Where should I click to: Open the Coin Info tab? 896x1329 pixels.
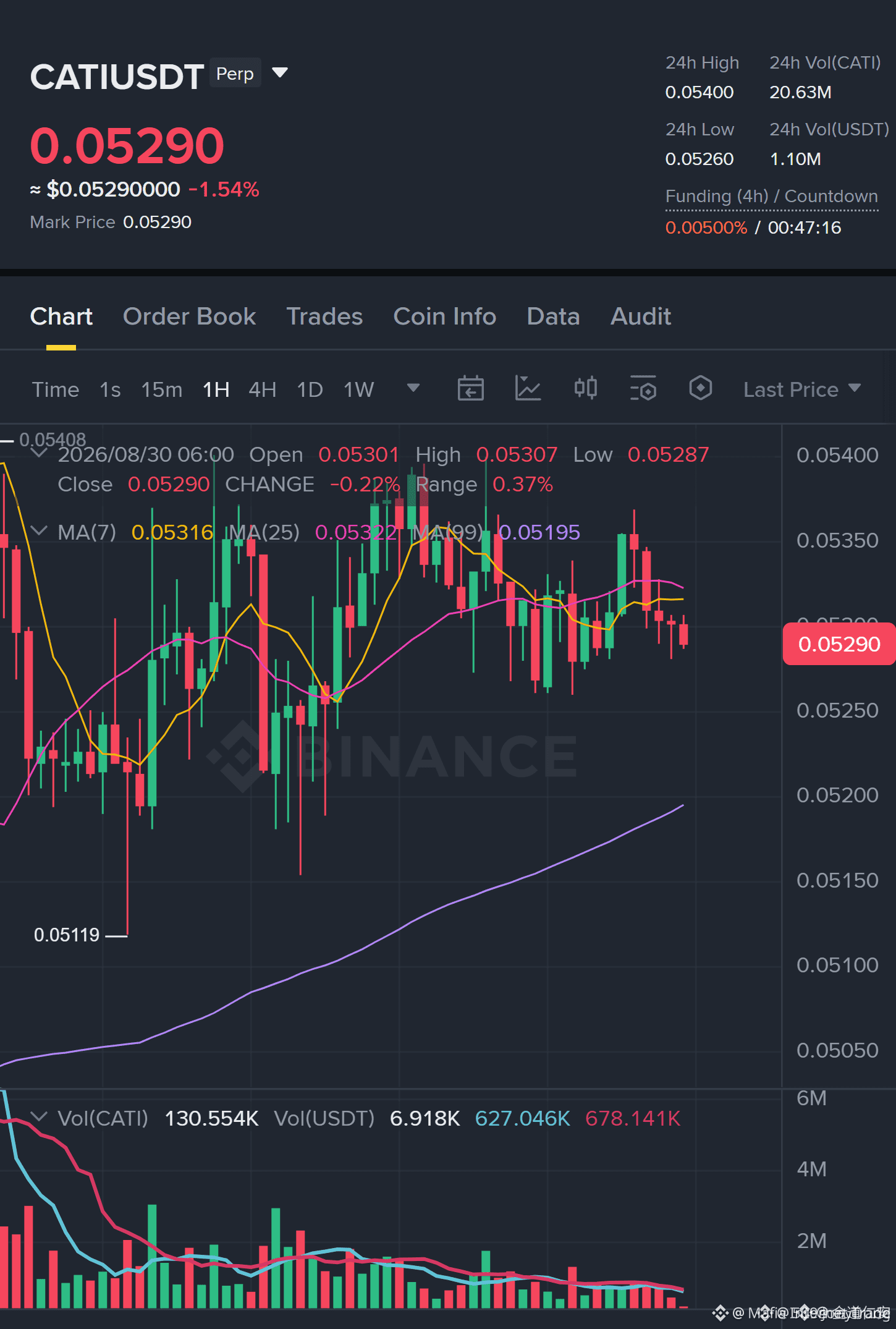(445, 316)
